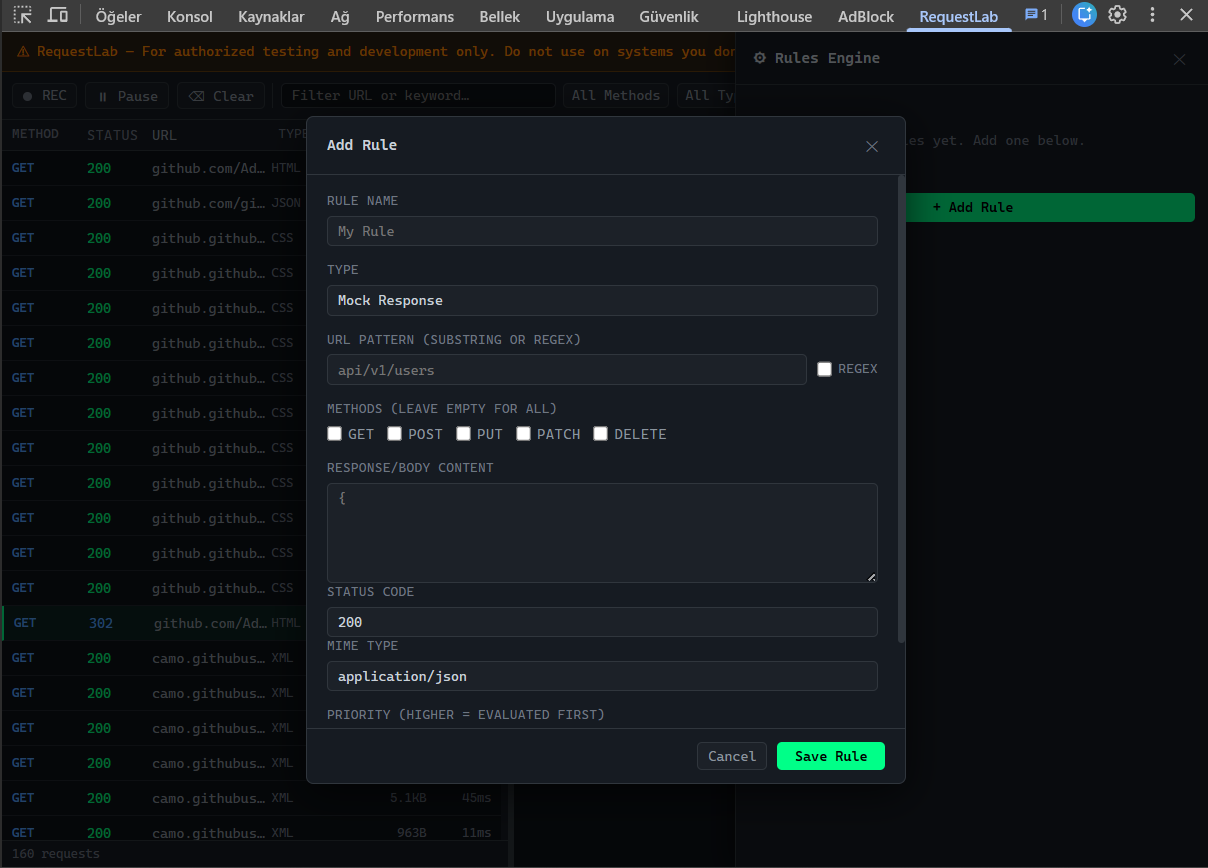Click the blue AI assistance icon
This screenshot has height=868, width=1208.
click(x=1084, y=15)
